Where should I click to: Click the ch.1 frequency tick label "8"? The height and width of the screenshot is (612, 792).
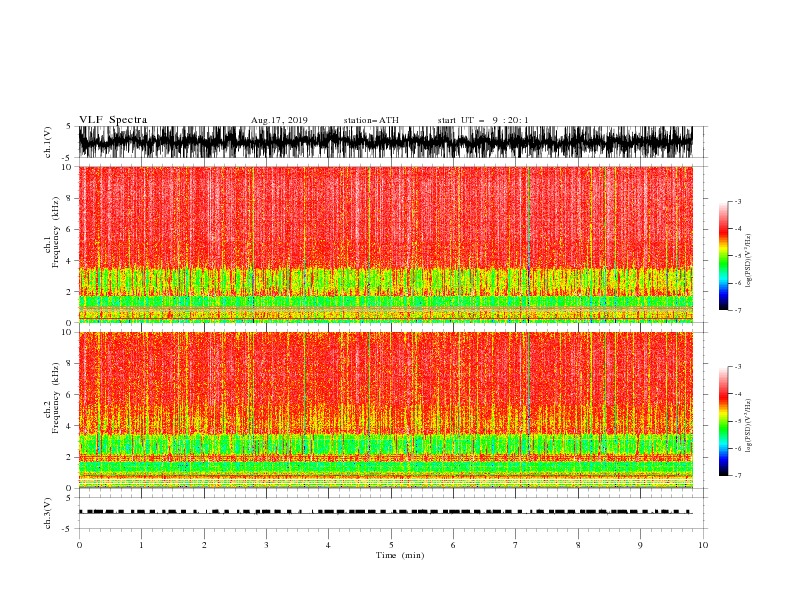[x=69, y=198]
